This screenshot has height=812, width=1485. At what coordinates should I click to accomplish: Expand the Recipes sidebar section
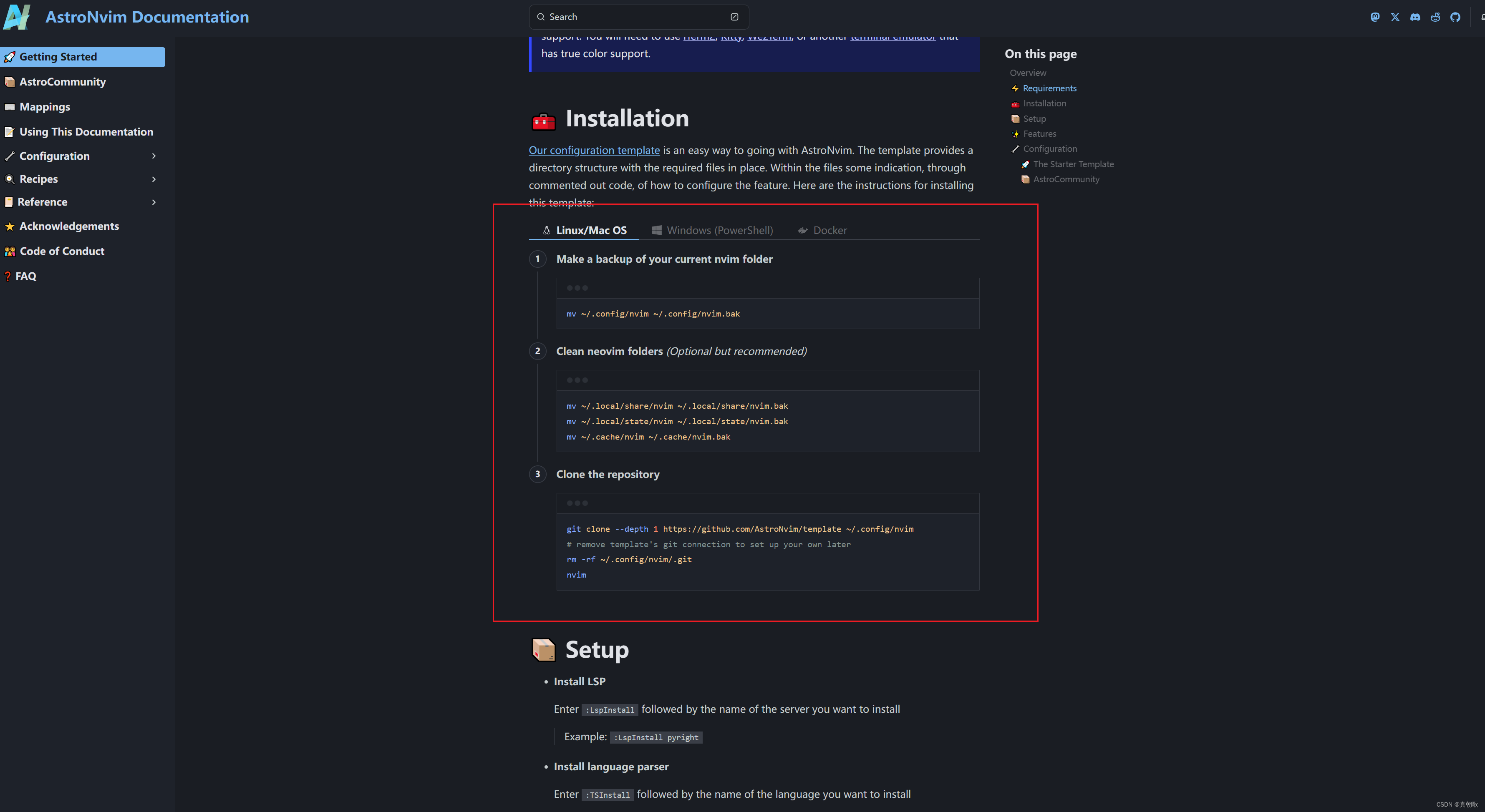154,179
